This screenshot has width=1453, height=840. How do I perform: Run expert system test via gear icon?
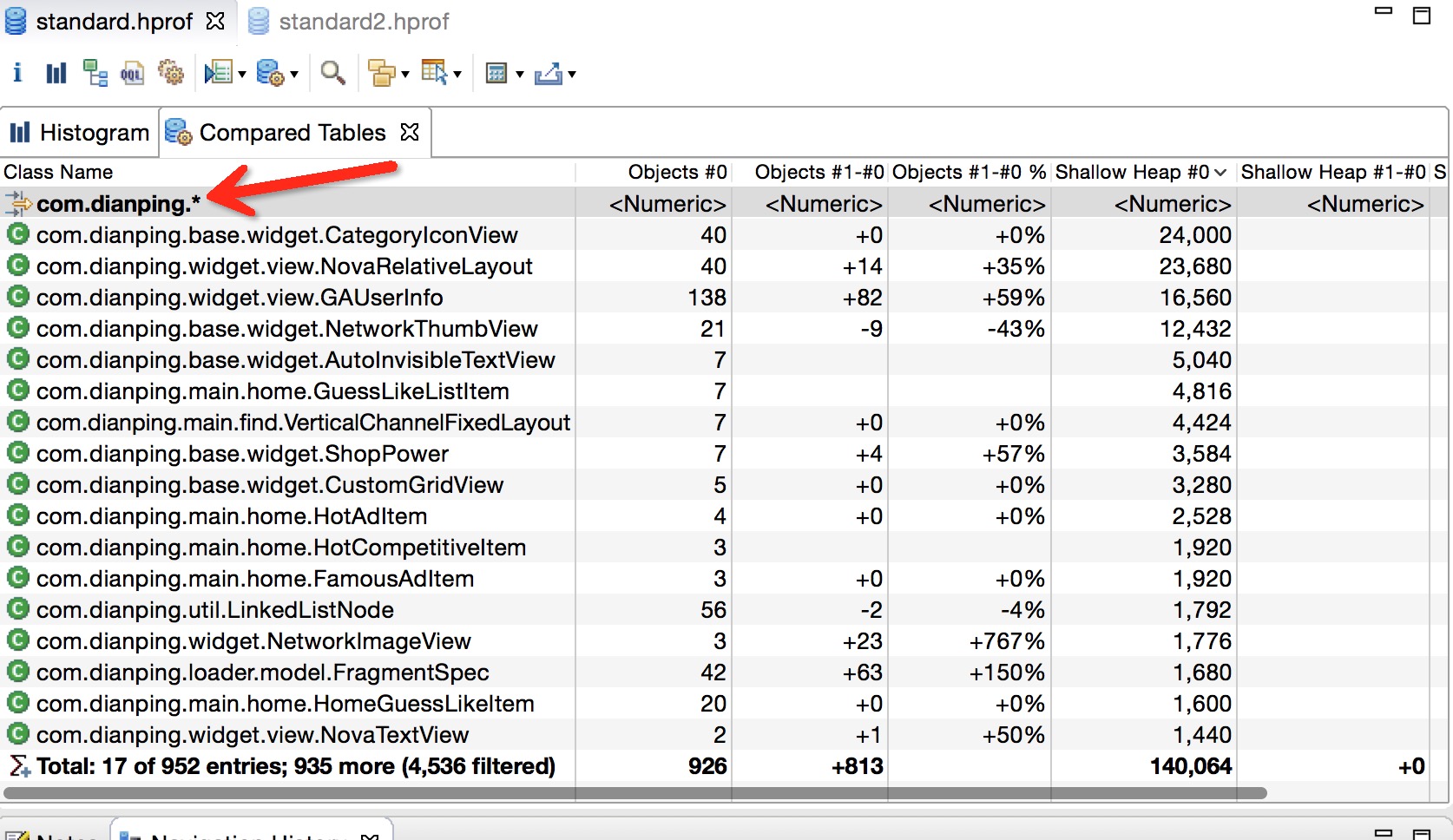click(x=170, y=73)
